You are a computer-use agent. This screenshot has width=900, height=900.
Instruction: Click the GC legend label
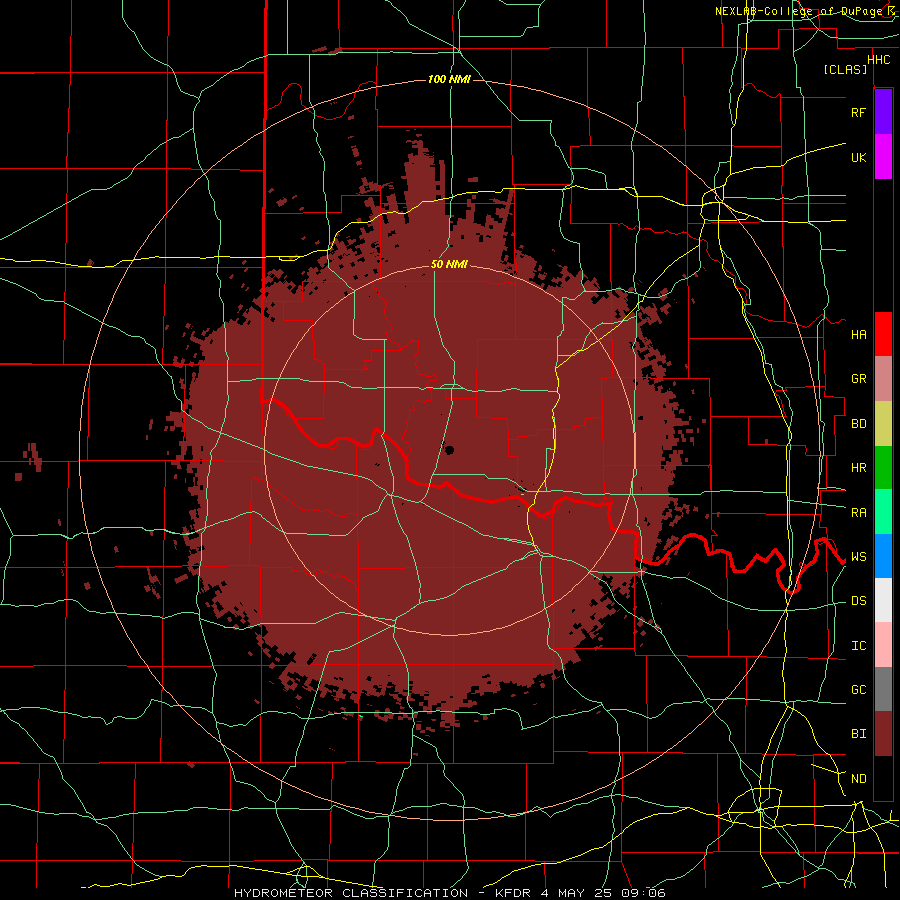tap(858, 689)
